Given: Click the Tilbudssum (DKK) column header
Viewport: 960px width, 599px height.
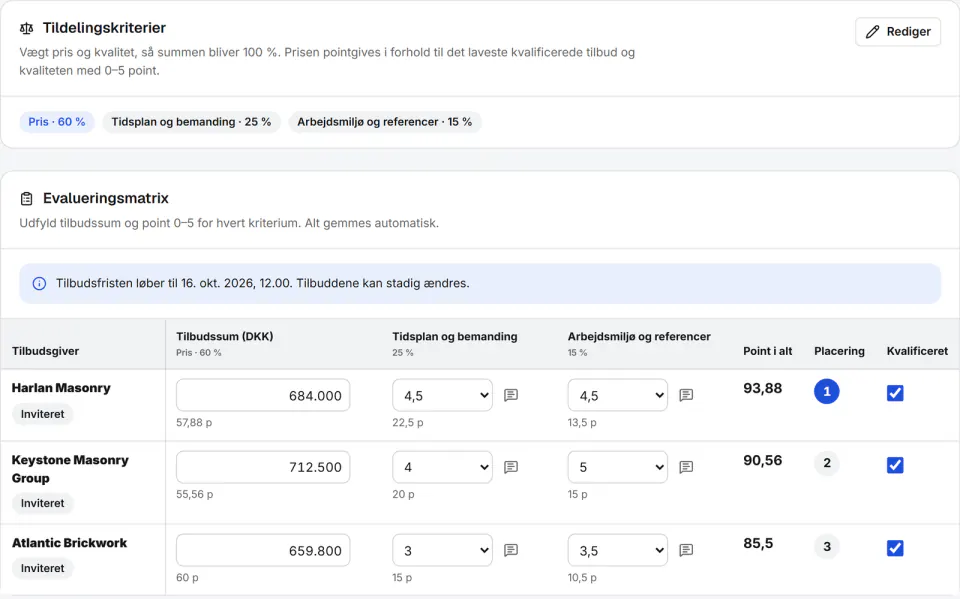Looking at the screenshot, I should click(225, 336).
